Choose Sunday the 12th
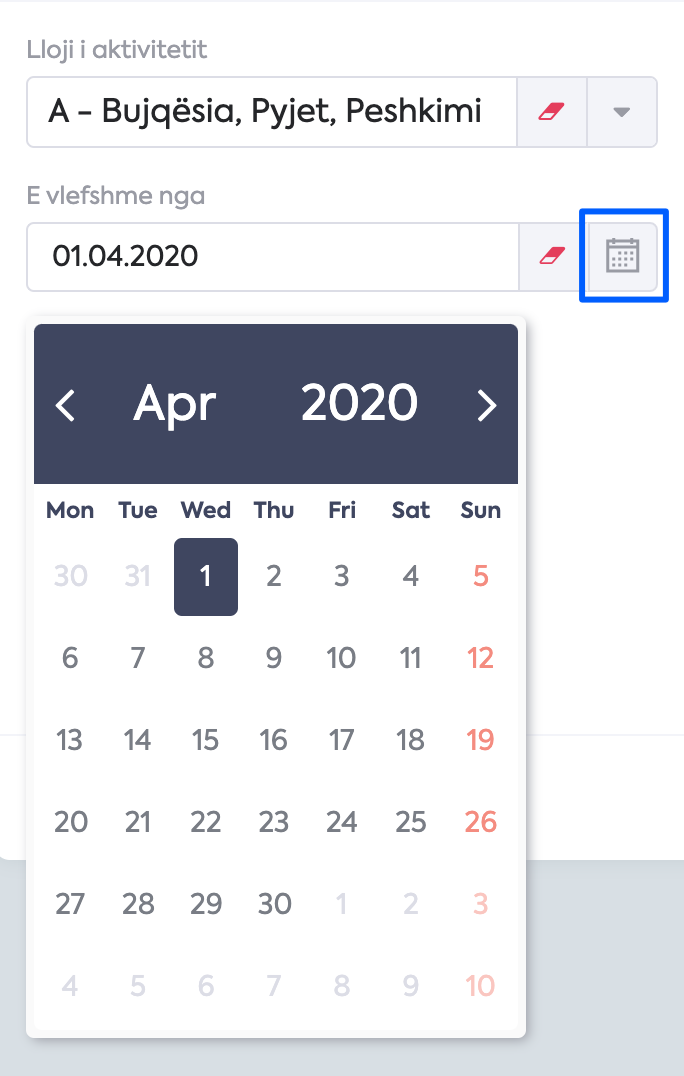Viewport: 684px width, 1076px height. click(x=480, y=658)
